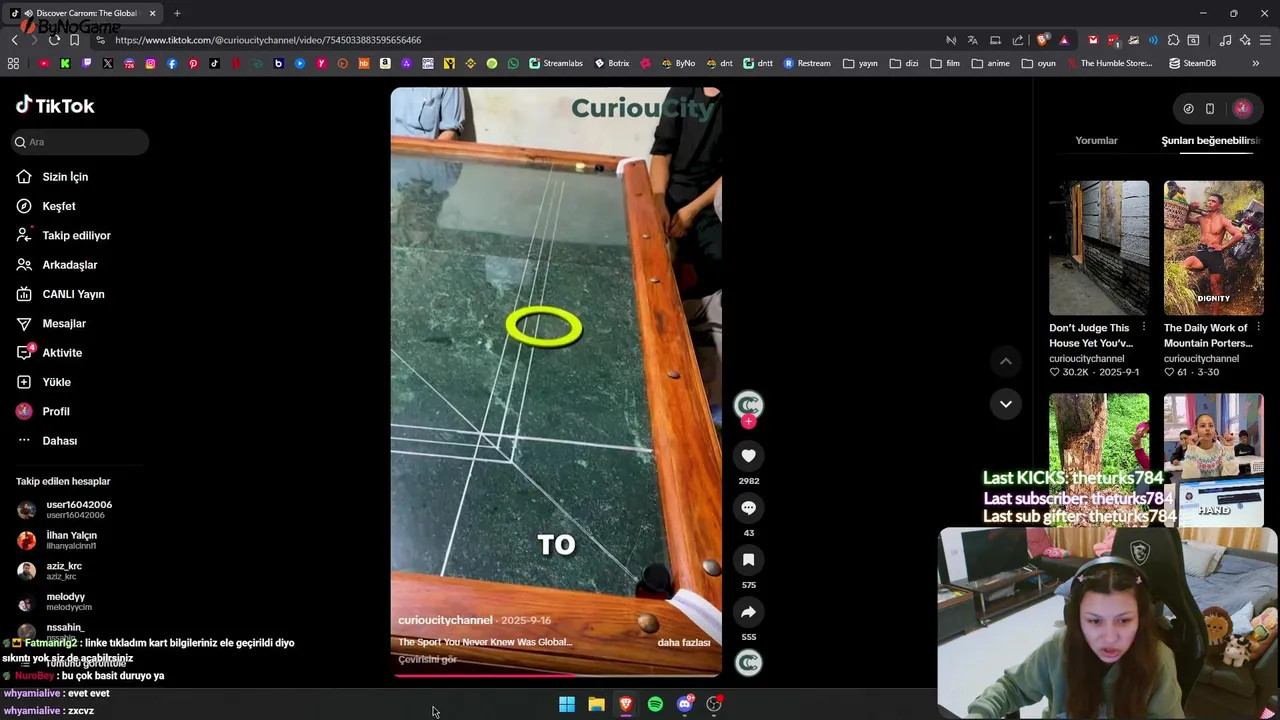The width and height of the screenshot is (1280, 720).
Task: Open Brave Shields lion icon
Action: (x=1042, y=40)
